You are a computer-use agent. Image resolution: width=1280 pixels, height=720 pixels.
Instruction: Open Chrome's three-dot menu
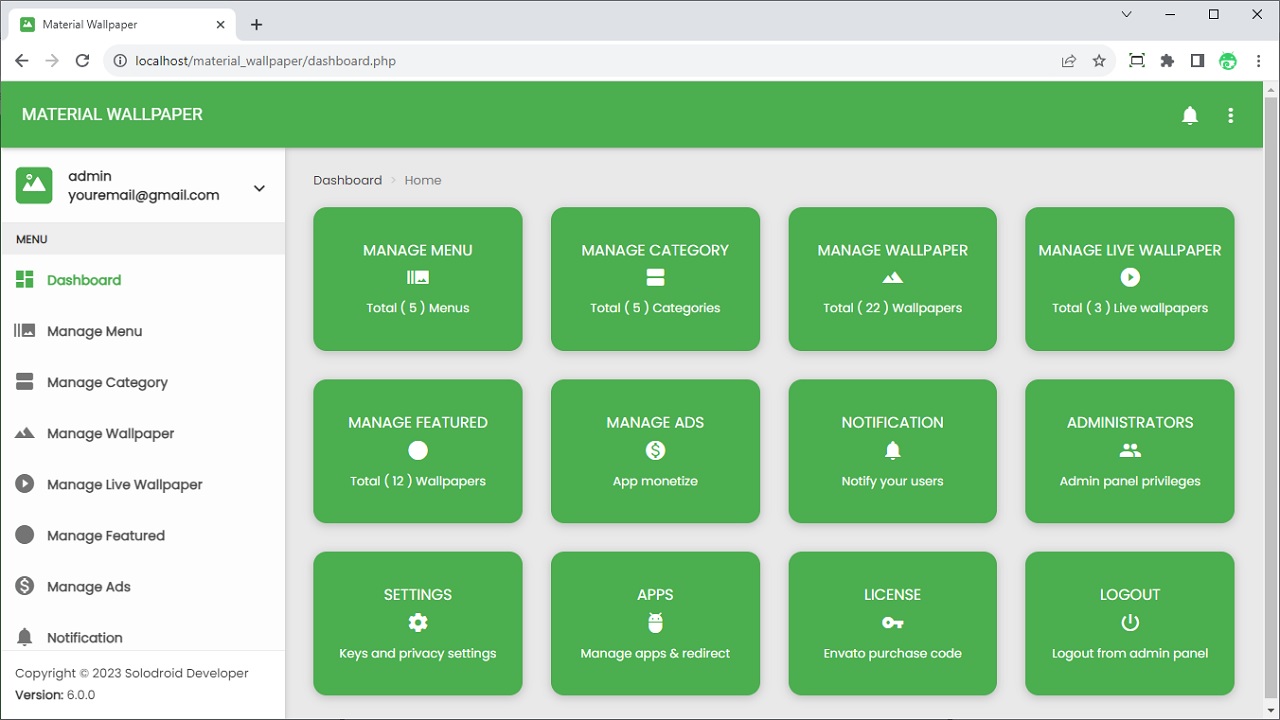coord(1258,61)
